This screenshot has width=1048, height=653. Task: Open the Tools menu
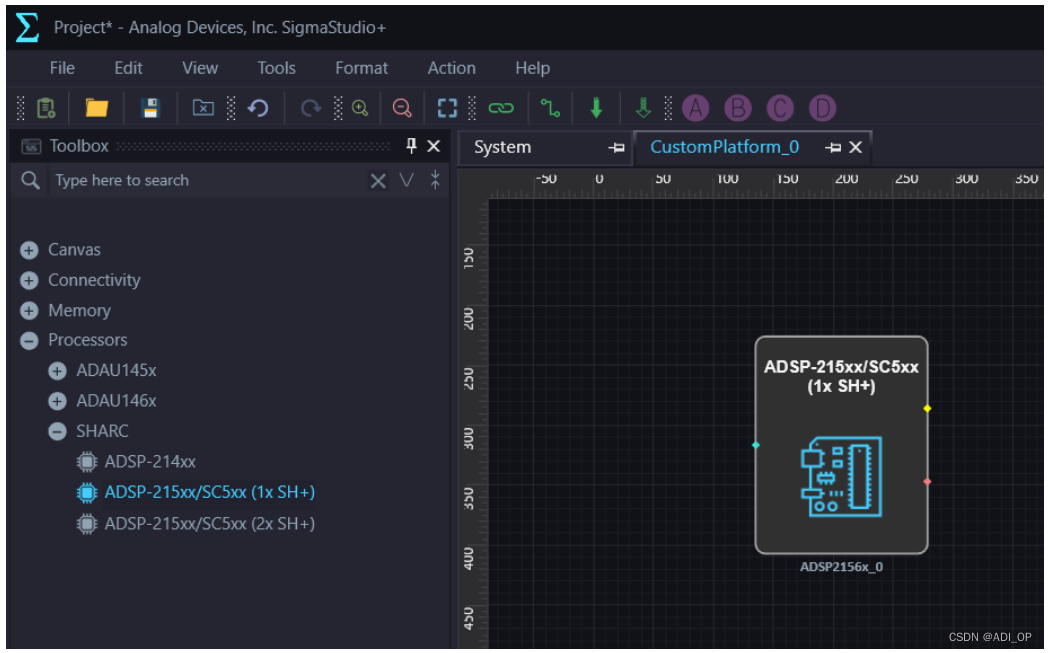[277, 68]
